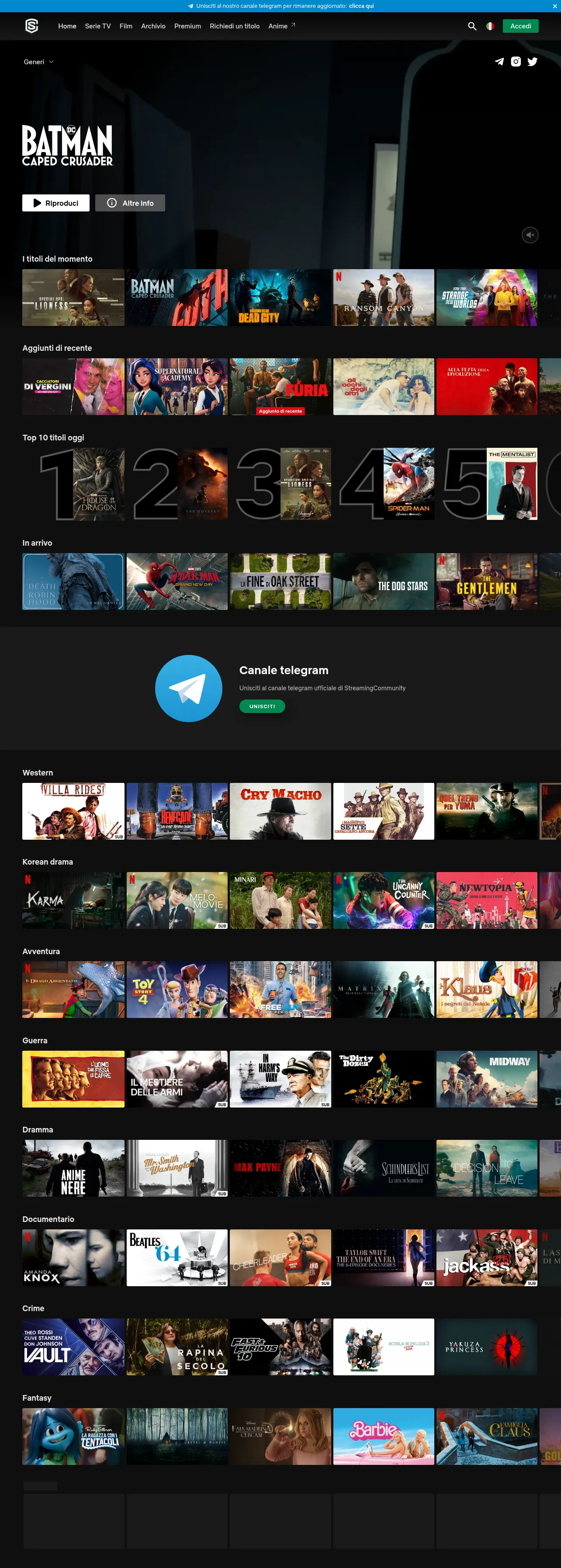Open the Film menu item
The height and width of the screenshot is (1568, 561).
(x=126, y=26)
